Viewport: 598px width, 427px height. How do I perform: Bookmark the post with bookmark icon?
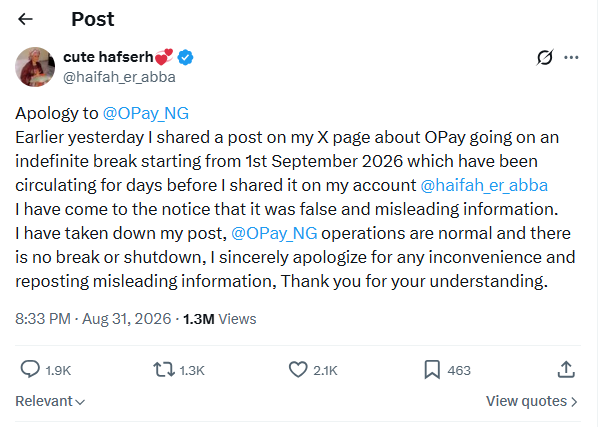[x=432, y=370]
